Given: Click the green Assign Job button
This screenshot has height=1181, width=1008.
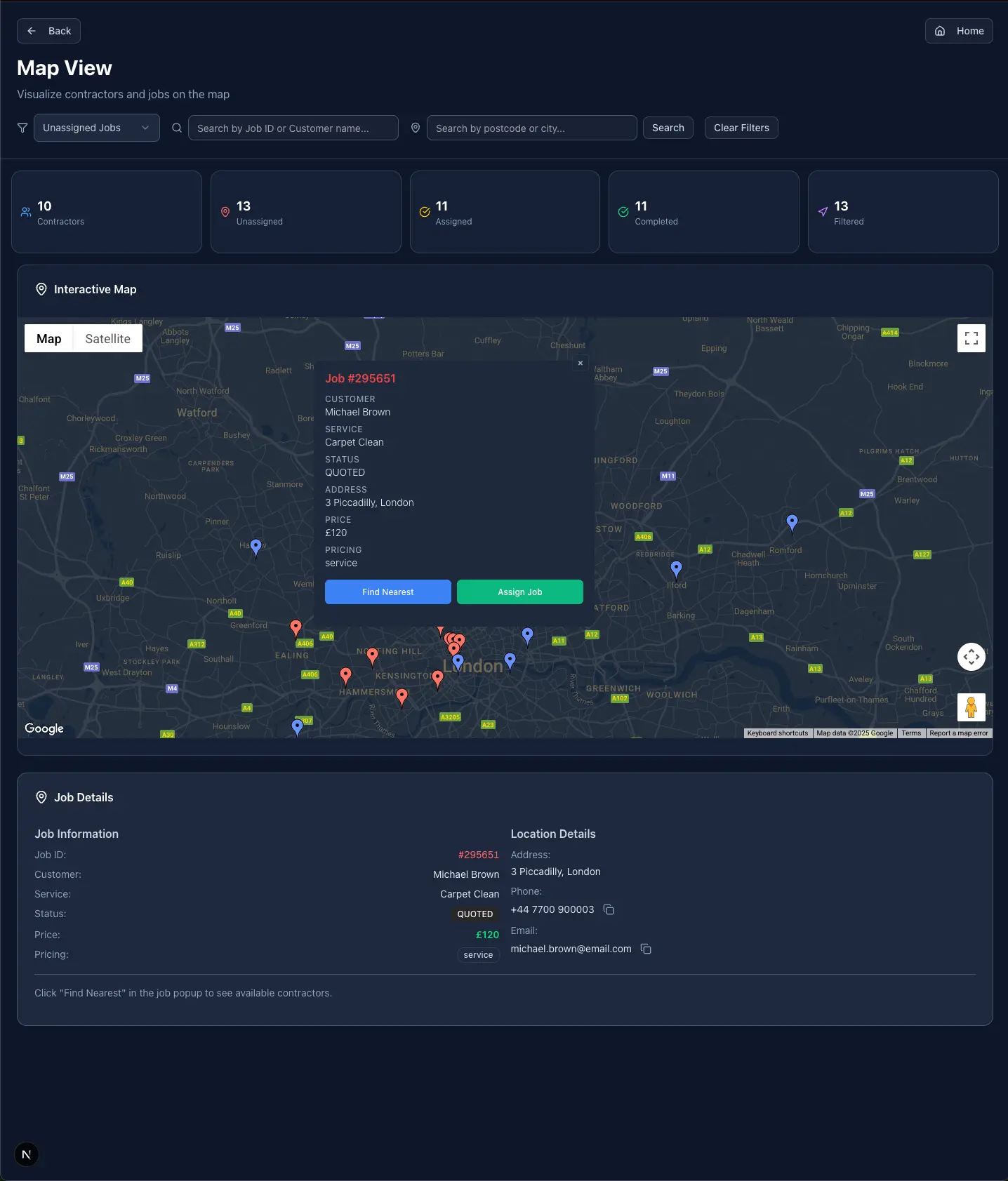Looking at the screenshot, I should 520,592.
